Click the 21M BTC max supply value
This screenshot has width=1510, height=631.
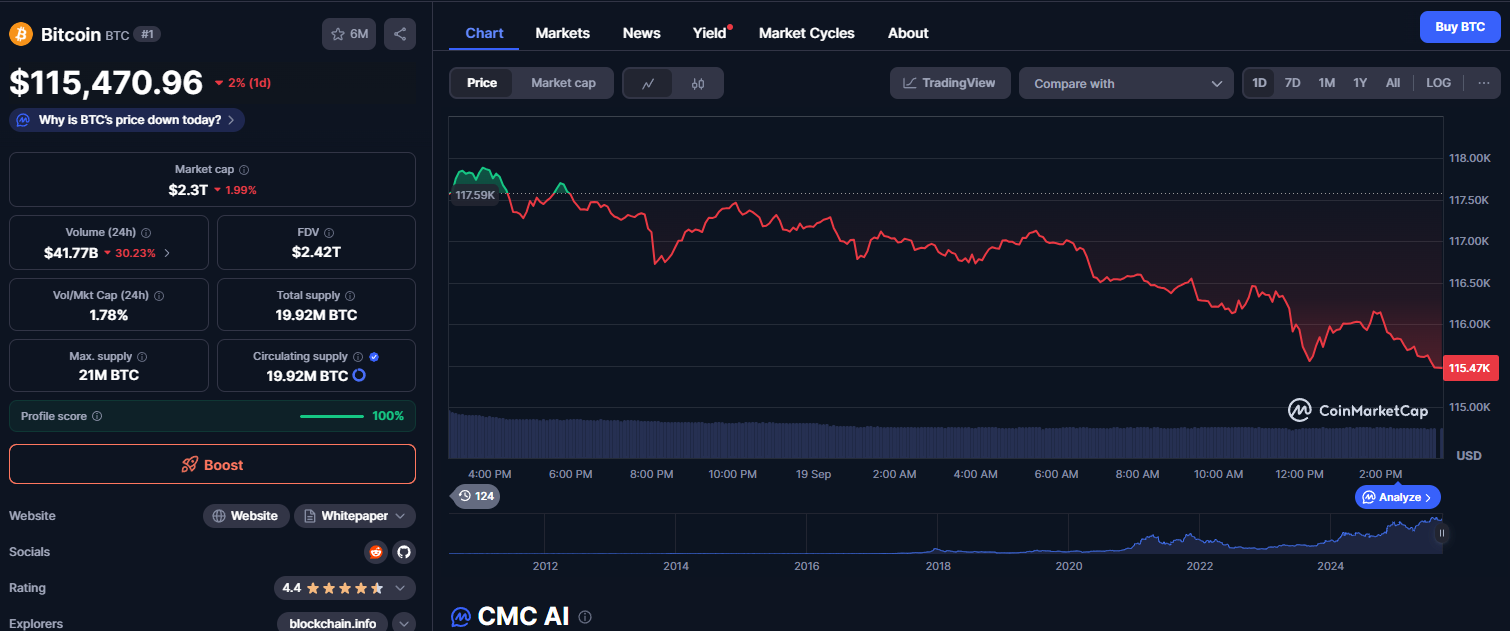[109, 376]
